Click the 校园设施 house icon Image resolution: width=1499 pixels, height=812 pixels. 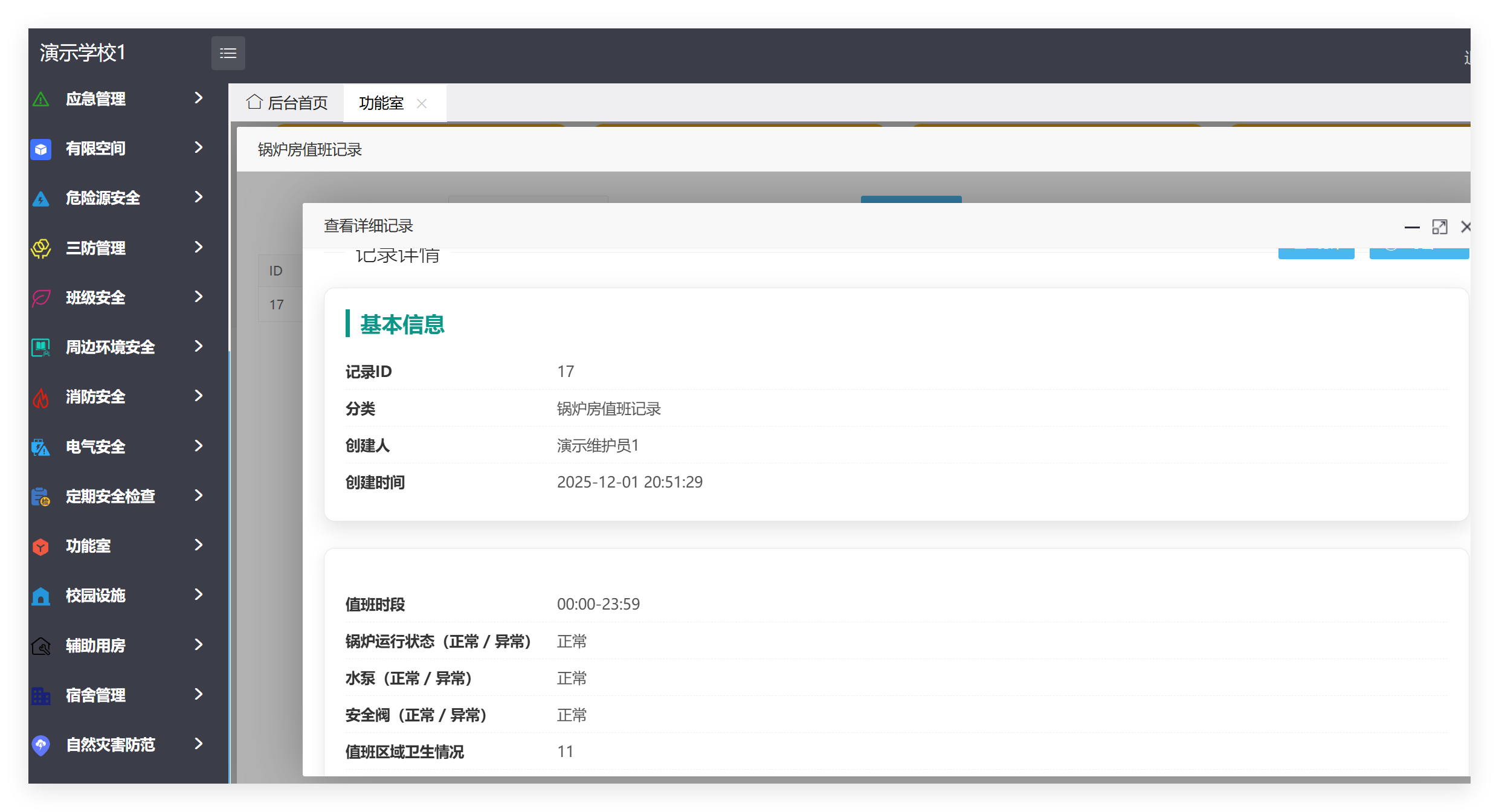[40, 596]
